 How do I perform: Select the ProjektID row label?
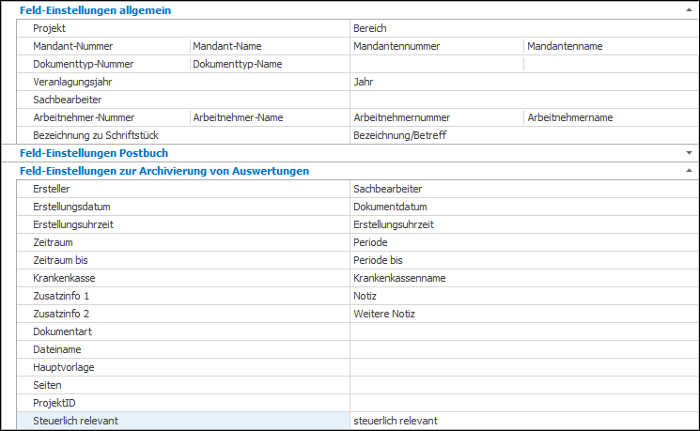point(54,403)
